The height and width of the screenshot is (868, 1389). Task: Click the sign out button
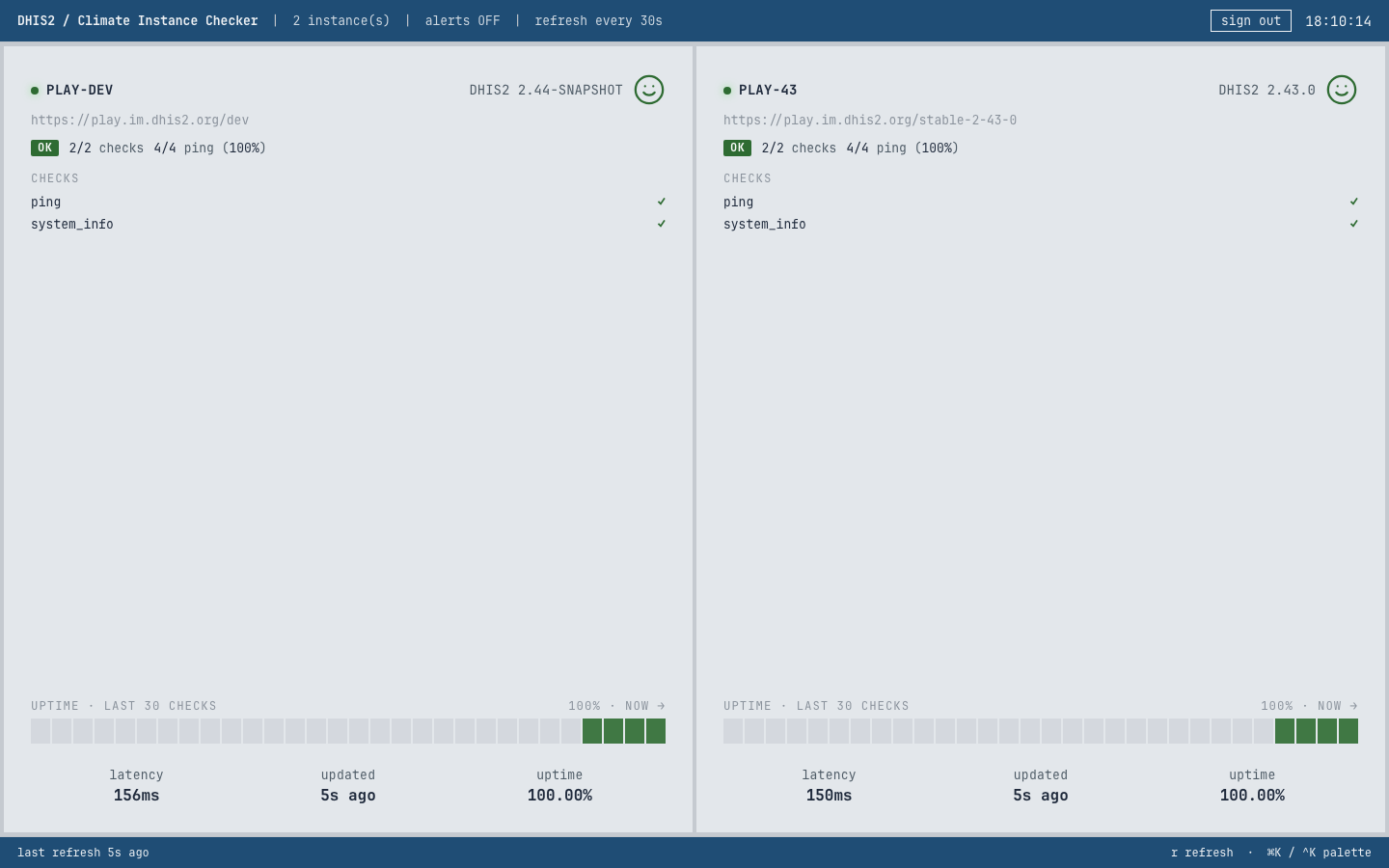point(1251,20)
